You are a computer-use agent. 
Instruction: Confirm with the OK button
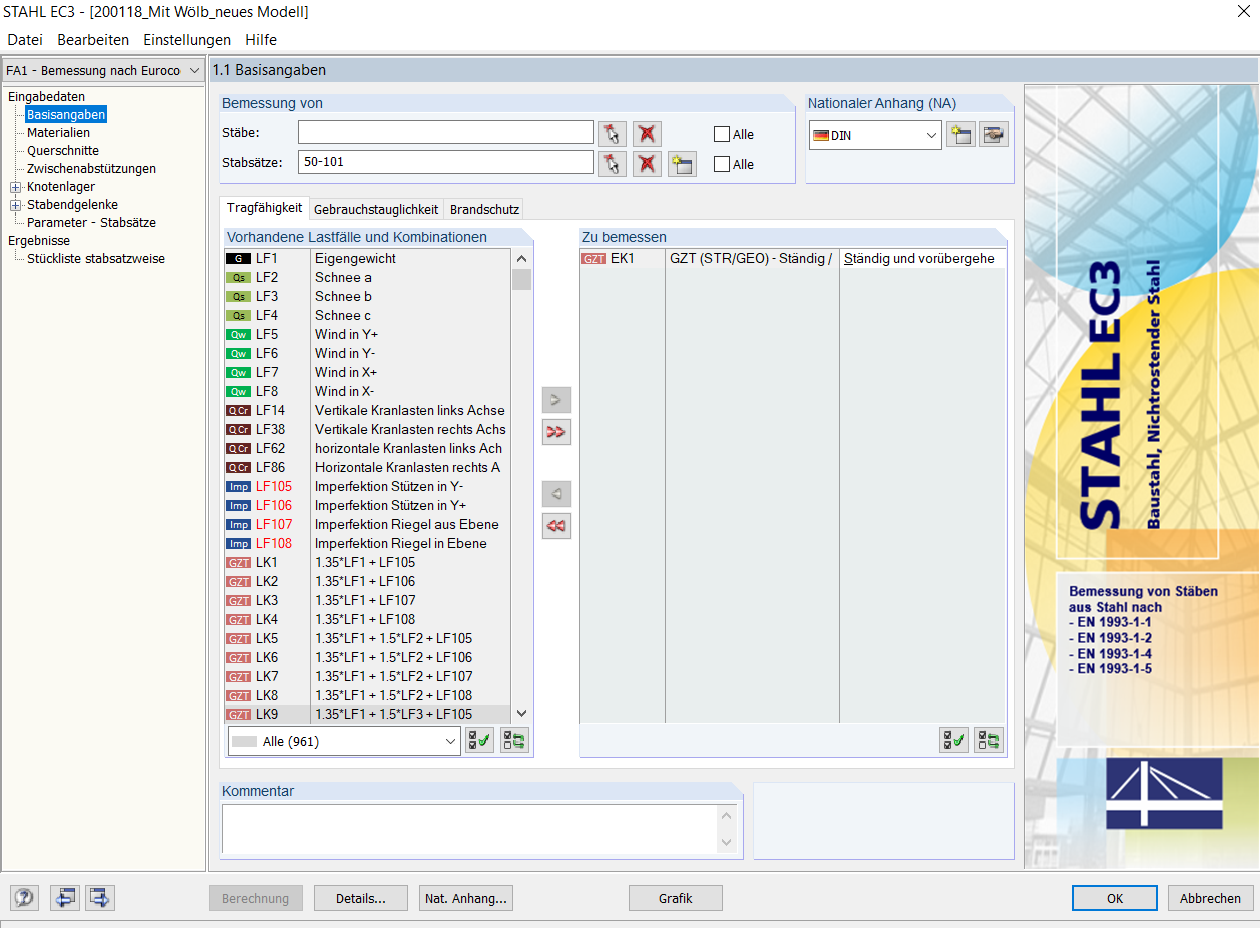(x=1115, y=898)
